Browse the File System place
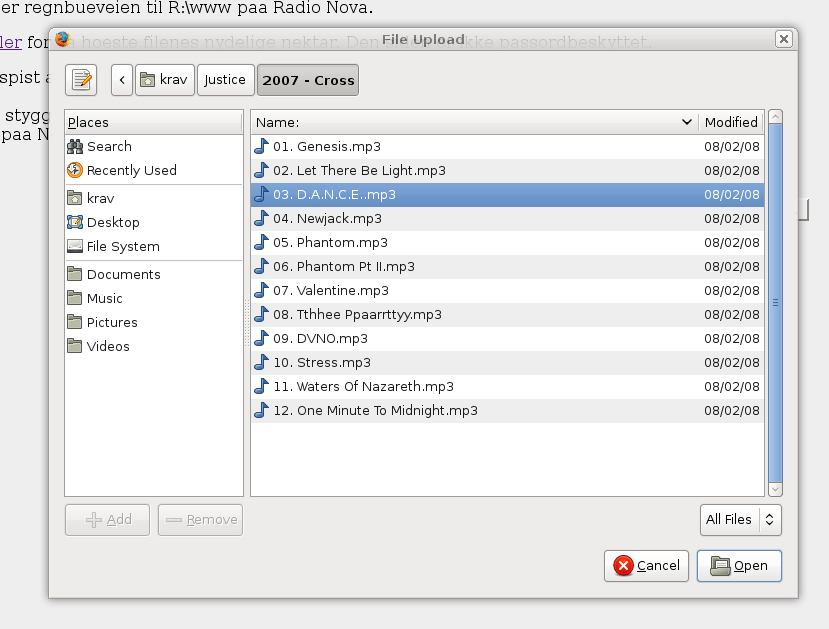 pos(154,246)
